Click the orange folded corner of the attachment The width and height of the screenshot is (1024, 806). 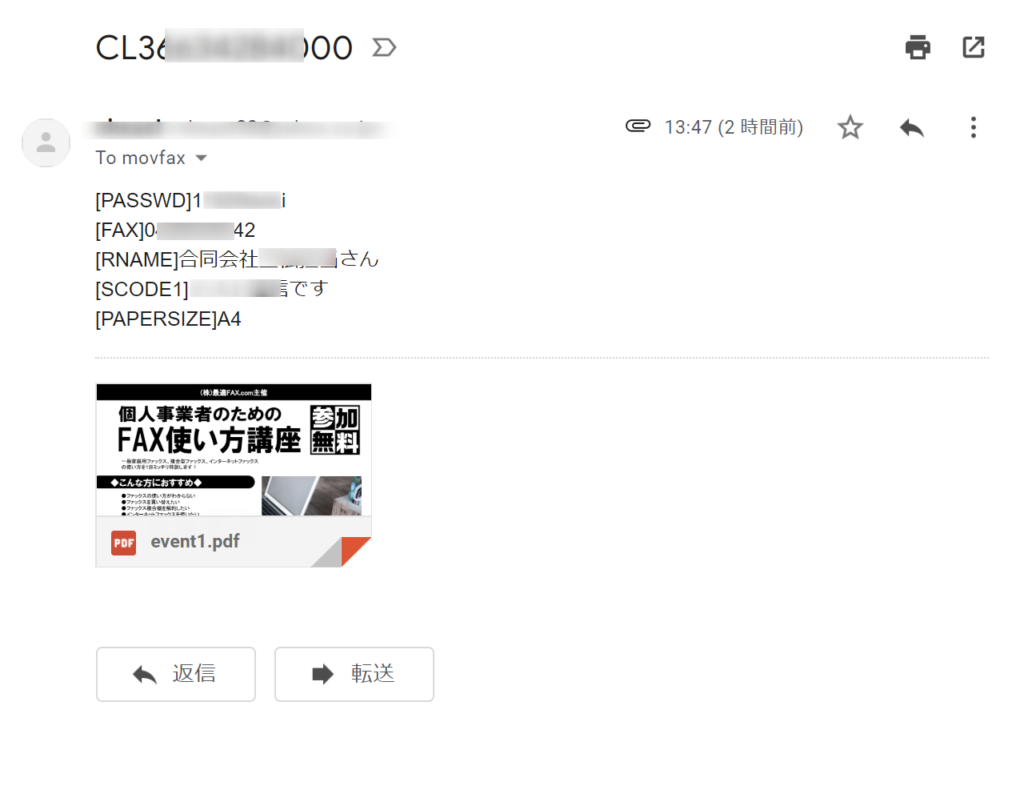pyautogui.click(x=355, y=551)
